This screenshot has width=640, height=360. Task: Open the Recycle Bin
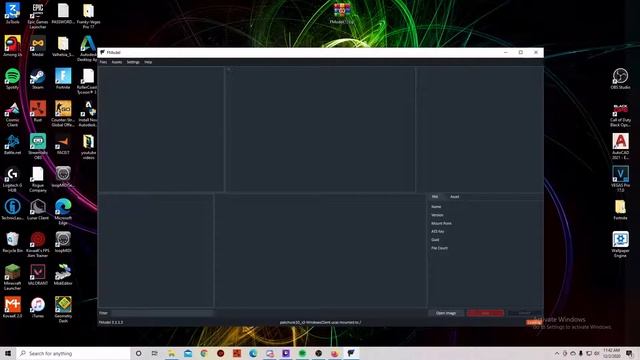[x=12, y=242]
